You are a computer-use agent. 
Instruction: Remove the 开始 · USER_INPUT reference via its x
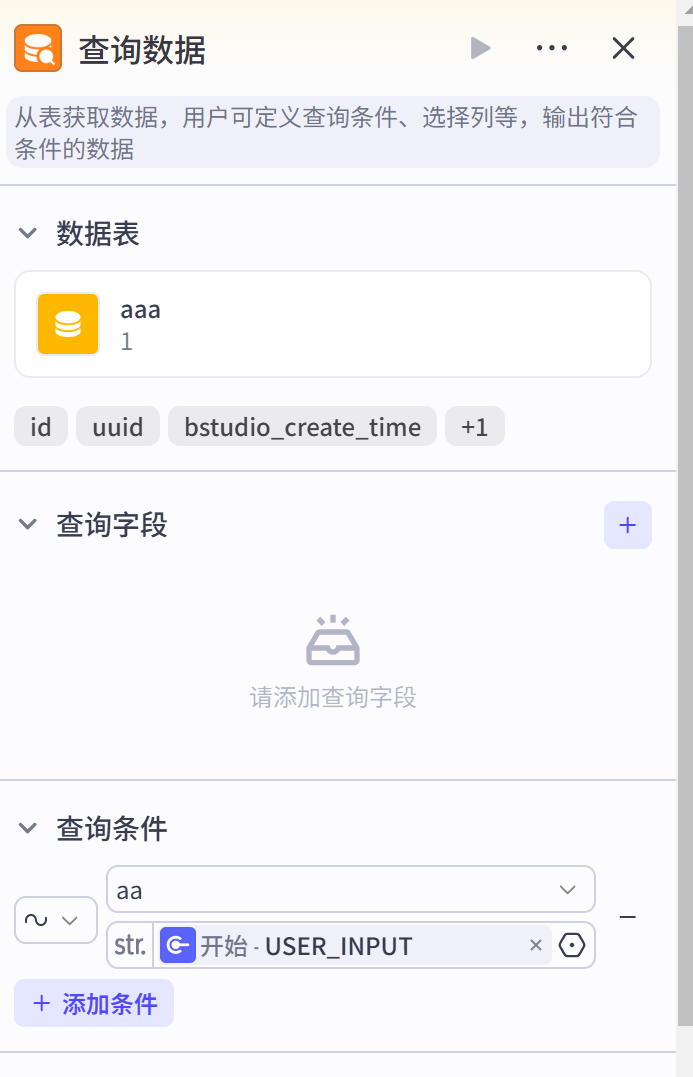[536, 944]
